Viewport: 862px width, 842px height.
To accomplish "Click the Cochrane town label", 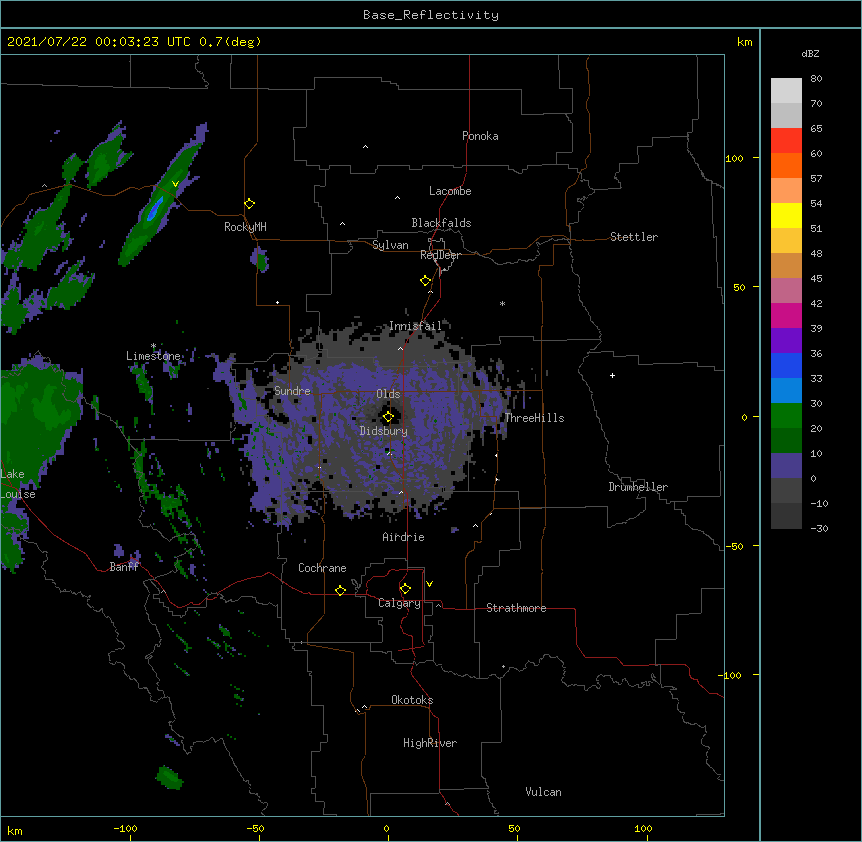I will point(322,568).
